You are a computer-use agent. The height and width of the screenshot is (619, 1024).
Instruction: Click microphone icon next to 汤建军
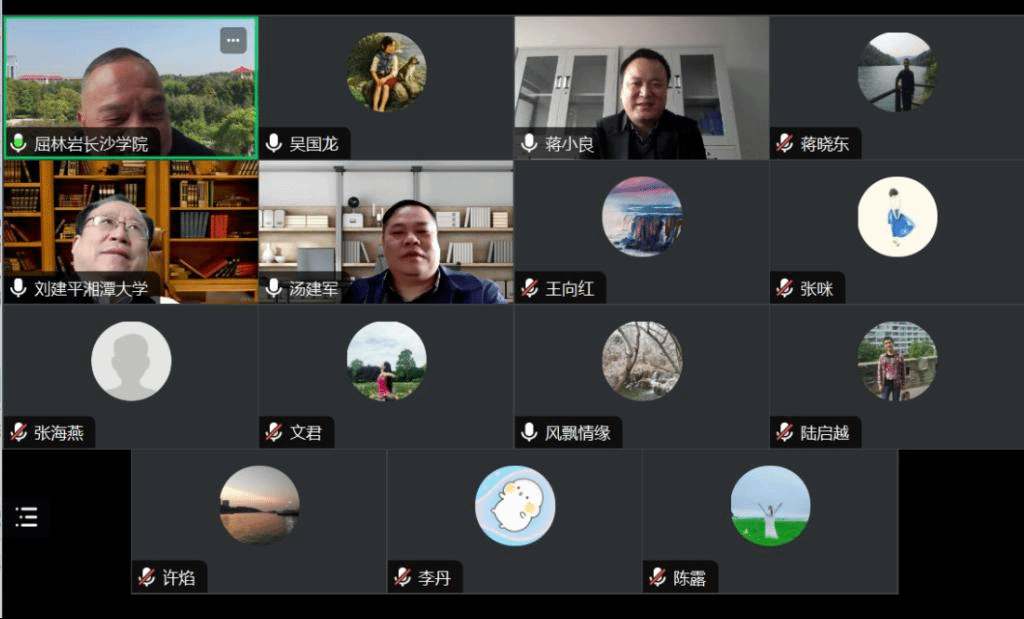click(x=274, y=289)
